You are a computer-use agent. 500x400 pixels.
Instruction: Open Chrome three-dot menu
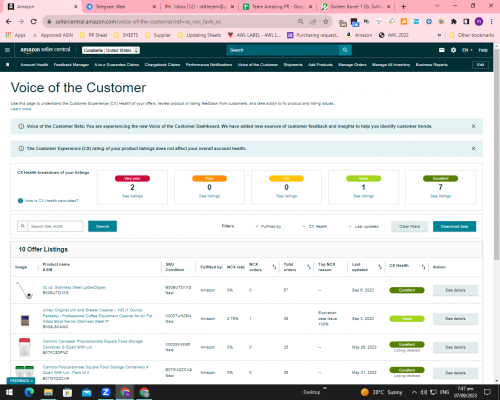tap(491, 22)
